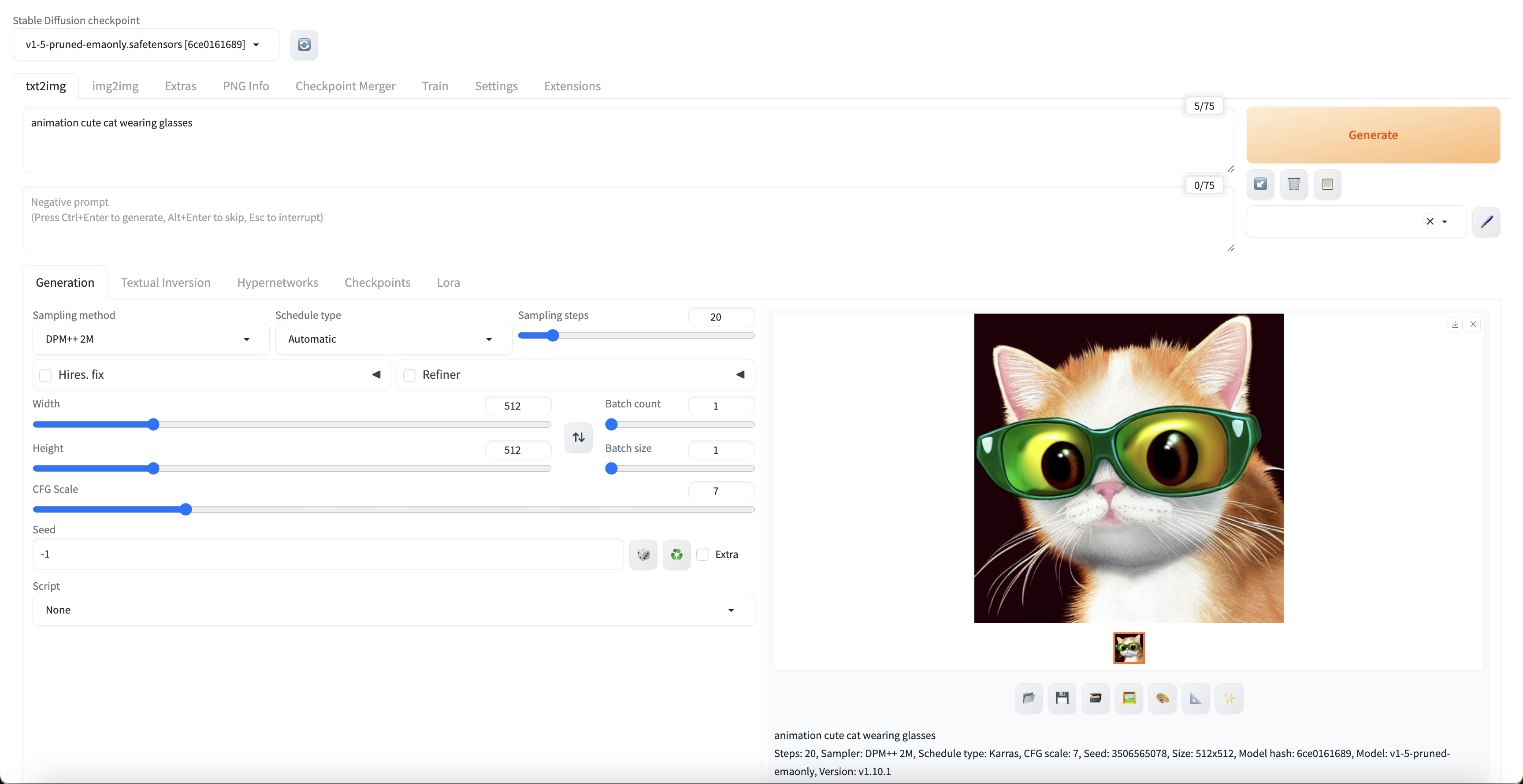Enable the Hires. fix checkbox

click(x=45, y=375)
